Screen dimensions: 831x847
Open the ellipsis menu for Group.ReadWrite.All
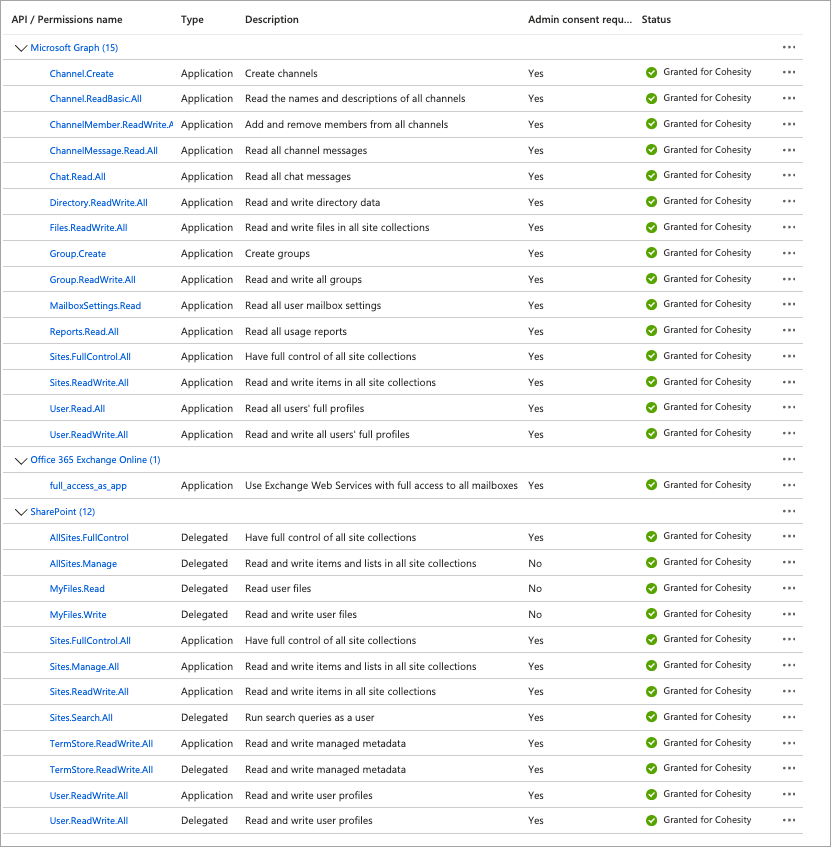point(789,279)
